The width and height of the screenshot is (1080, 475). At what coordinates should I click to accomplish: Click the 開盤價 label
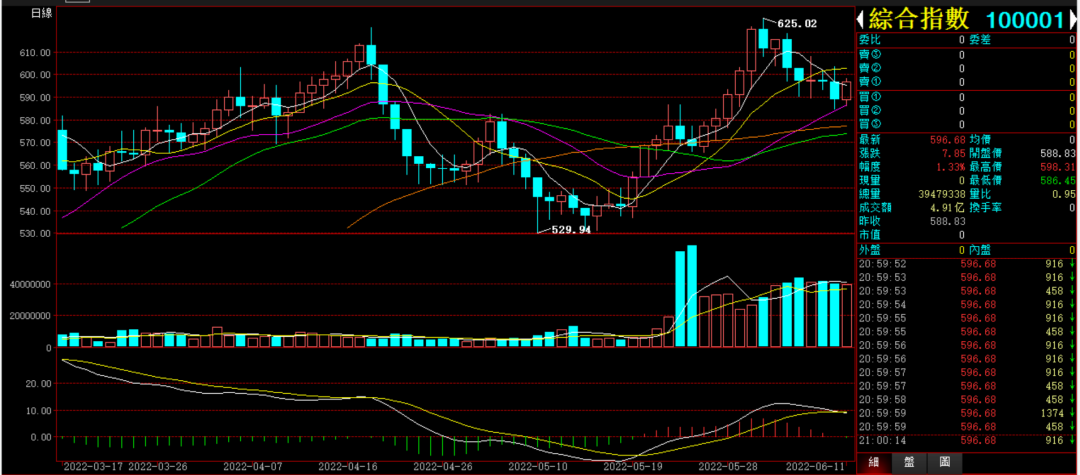tap(984, 154)
